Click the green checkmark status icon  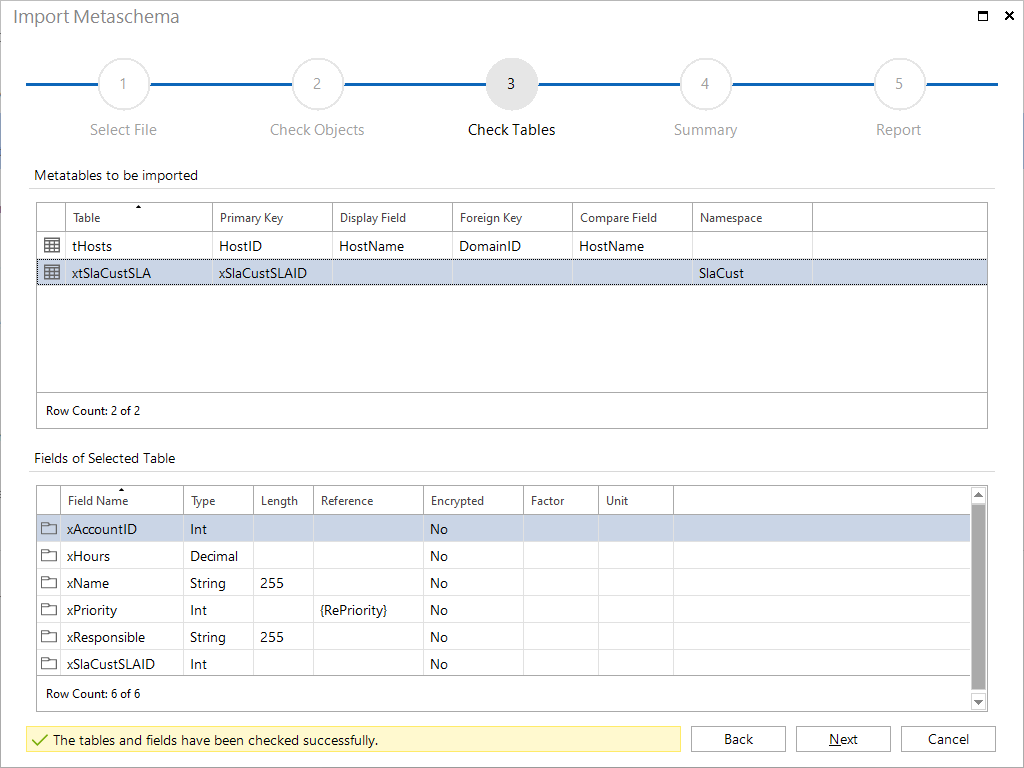pyautogui.click(x=40, y=740)
